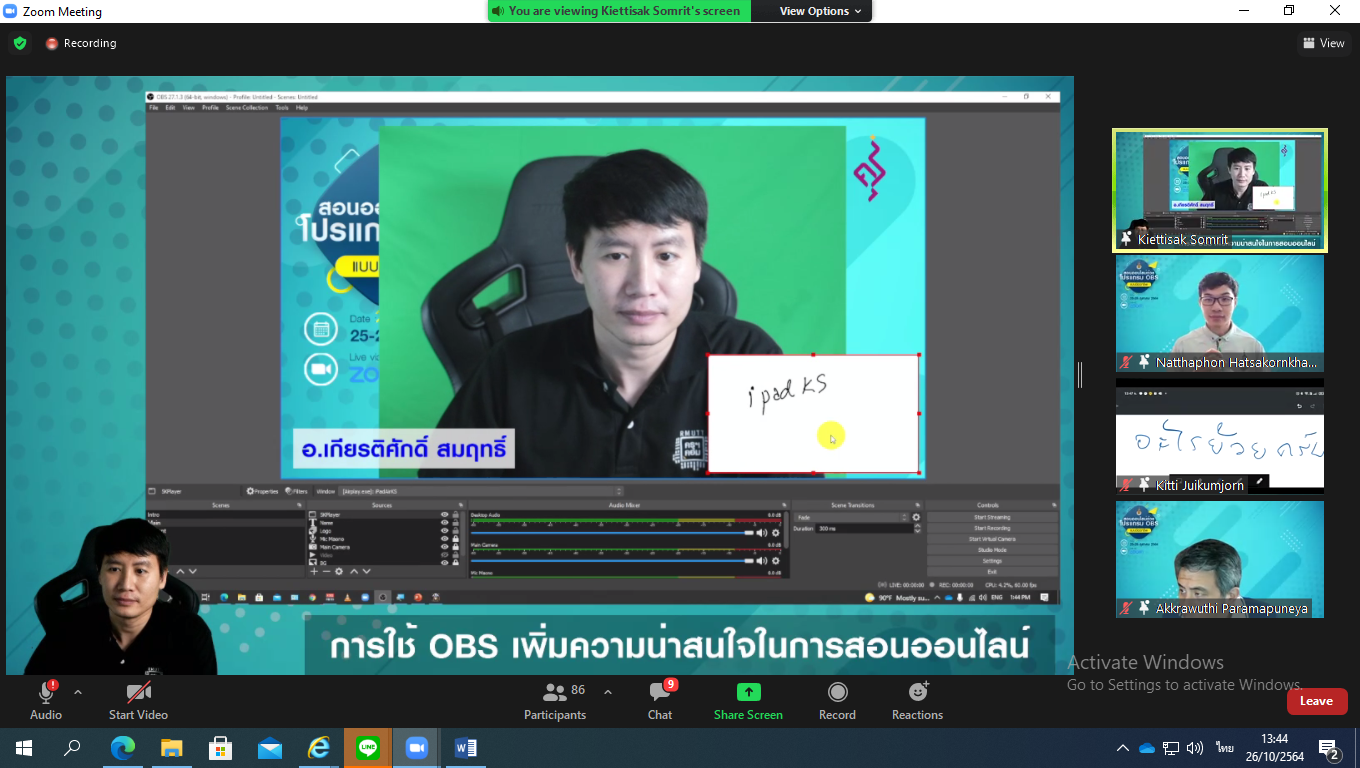Screen dimensions: 1360x768
Task: Toggle SKPlayer source visibility eye in OBS
Action: pos(444,515)
